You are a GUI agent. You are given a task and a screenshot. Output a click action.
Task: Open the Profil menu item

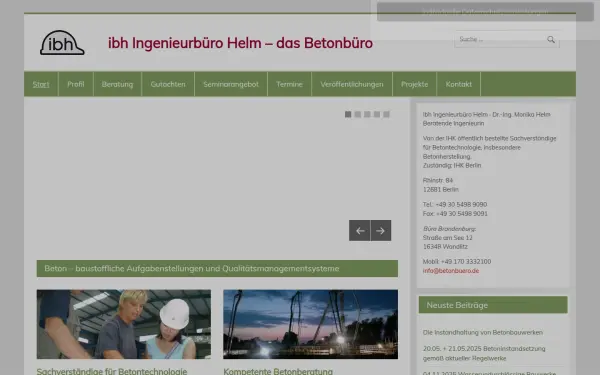76,84
